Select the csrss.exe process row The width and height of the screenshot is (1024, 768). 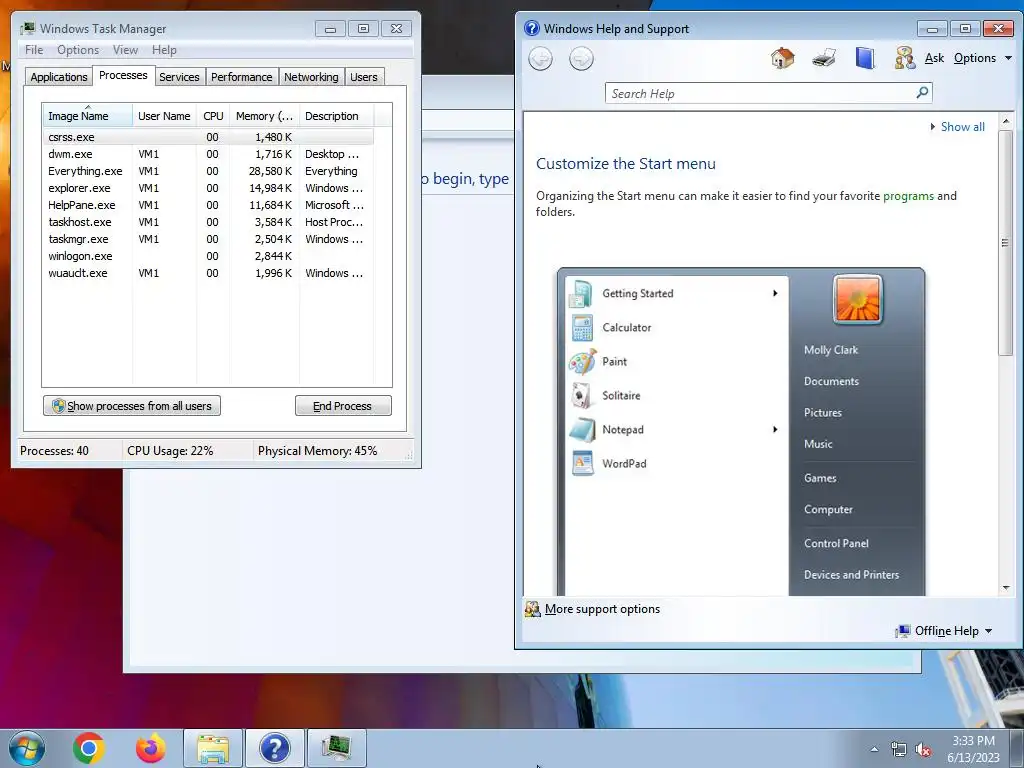(208, 137)
